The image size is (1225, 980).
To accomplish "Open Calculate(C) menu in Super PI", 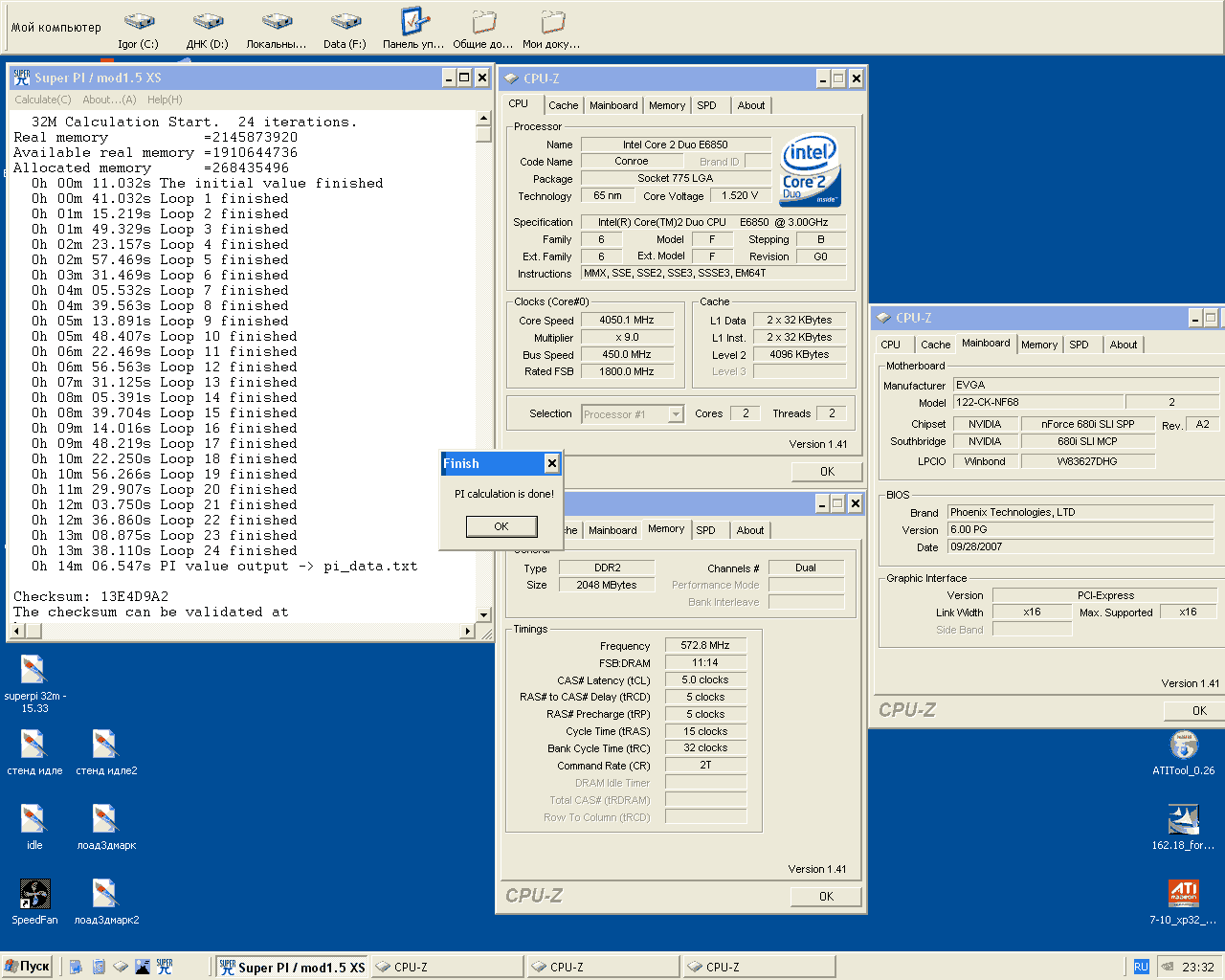I will (43, 100).
